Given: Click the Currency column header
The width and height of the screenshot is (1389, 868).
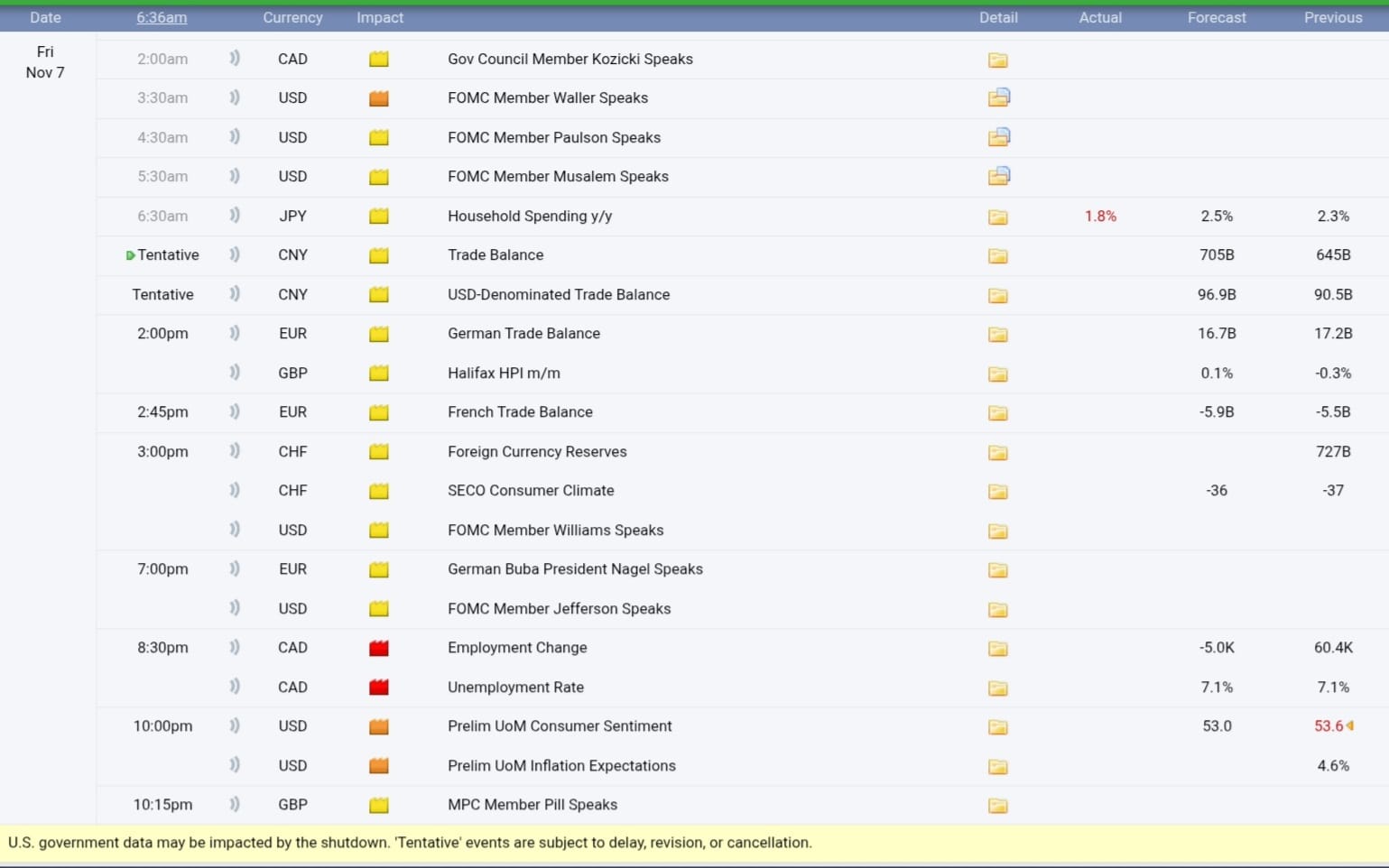Looking at the screenshot, I should tap(292, 18).
